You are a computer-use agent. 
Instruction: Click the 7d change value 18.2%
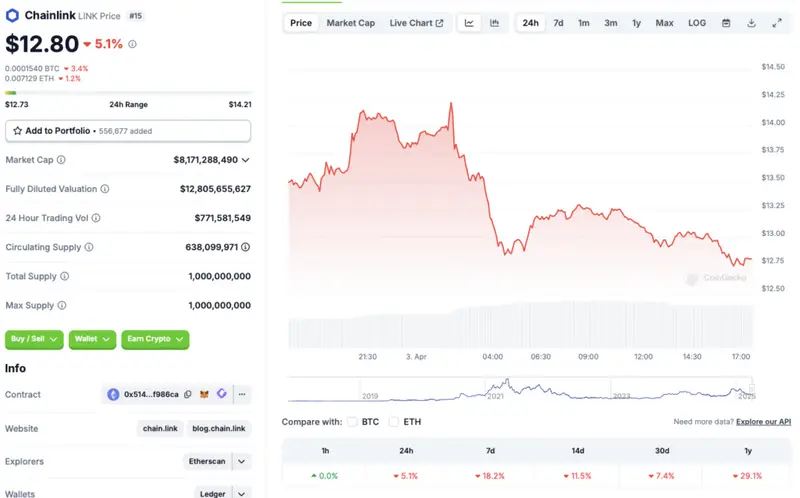(x=490, y=476)
